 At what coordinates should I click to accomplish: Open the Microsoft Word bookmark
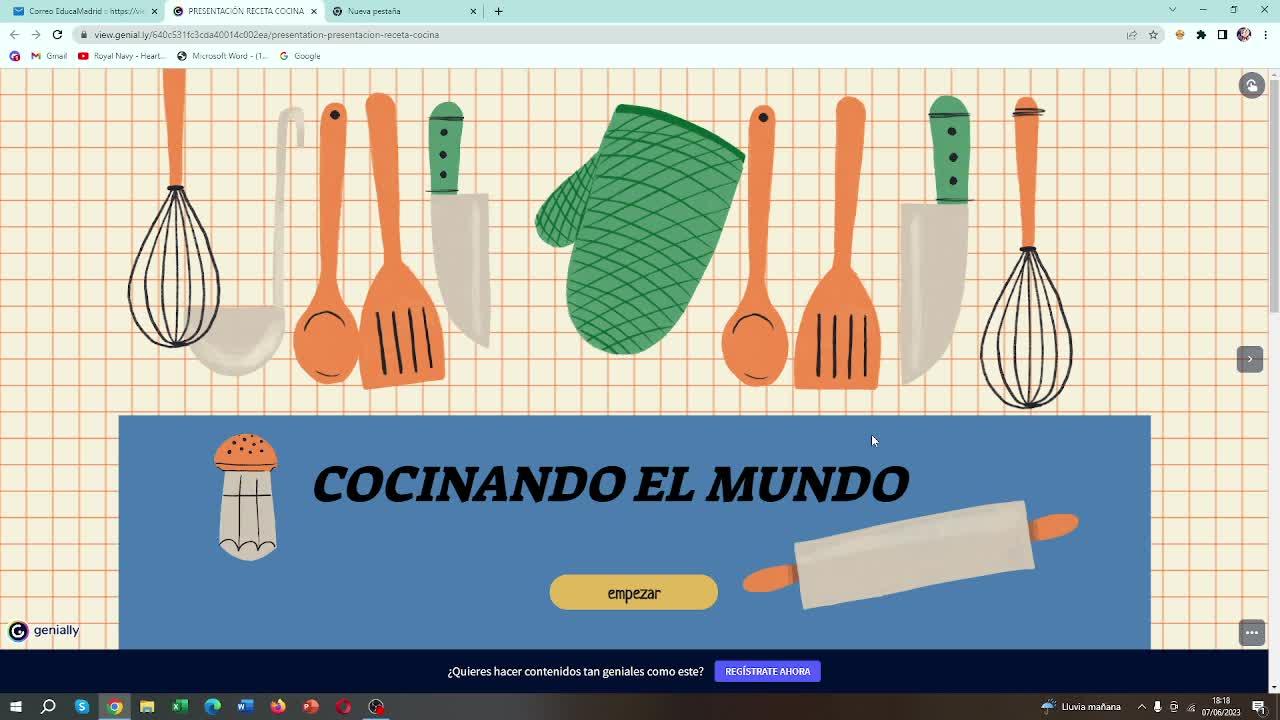(222, 56)
